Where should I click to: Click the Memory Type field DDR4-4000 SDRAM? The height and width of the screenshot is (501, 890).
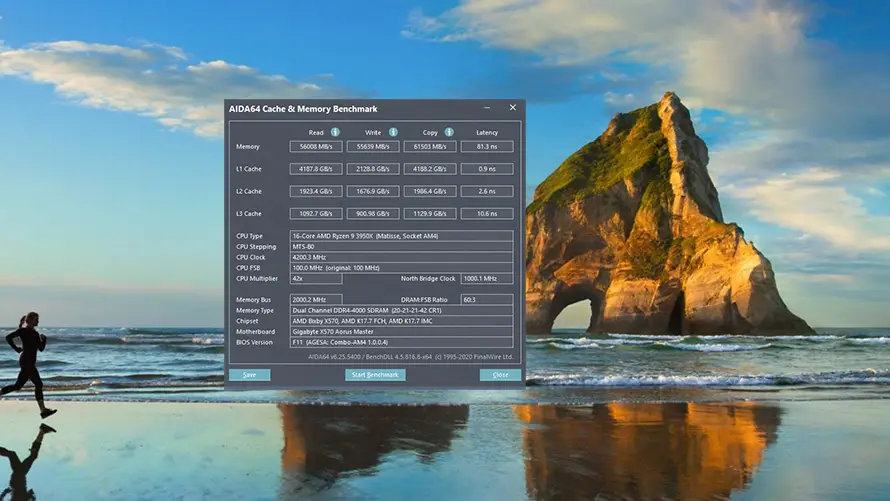[x=401, y=310]
